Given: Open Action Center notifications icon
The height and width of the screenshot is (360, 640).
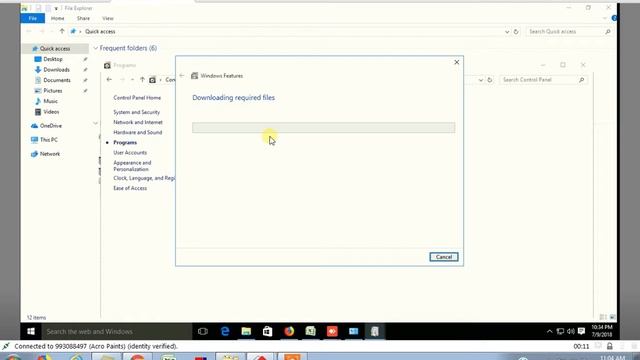Looking at the screenshot, I should point(581,331).
